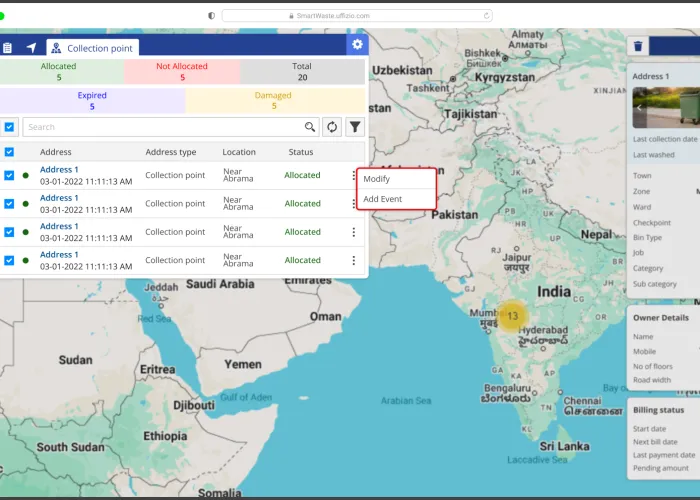Reload page using browser refresh icon
The width and height of the screenshot is (700, 500).
tap(487, 15)
